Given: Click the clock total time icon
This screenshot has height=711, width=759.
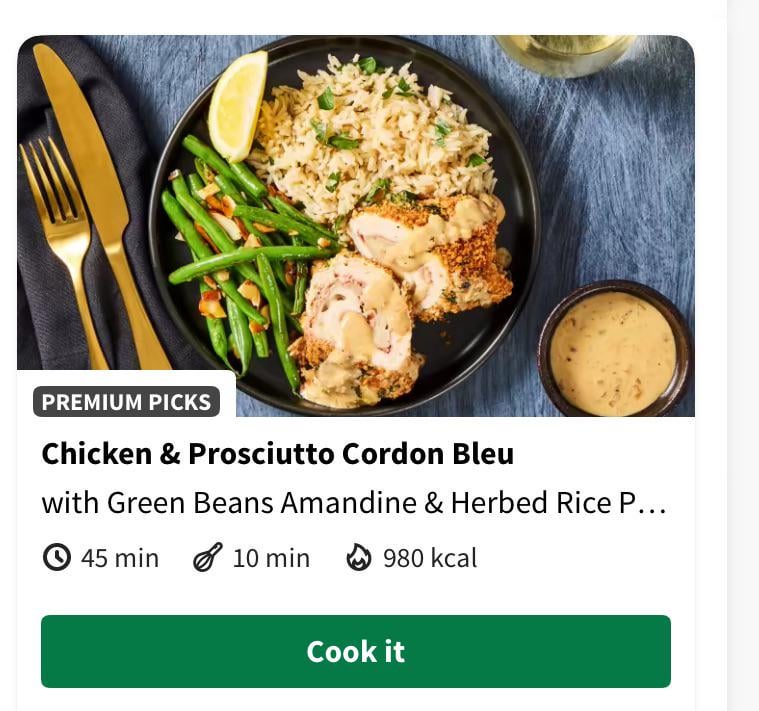Looking at the screenshot, I should click(x=57, y=557).
